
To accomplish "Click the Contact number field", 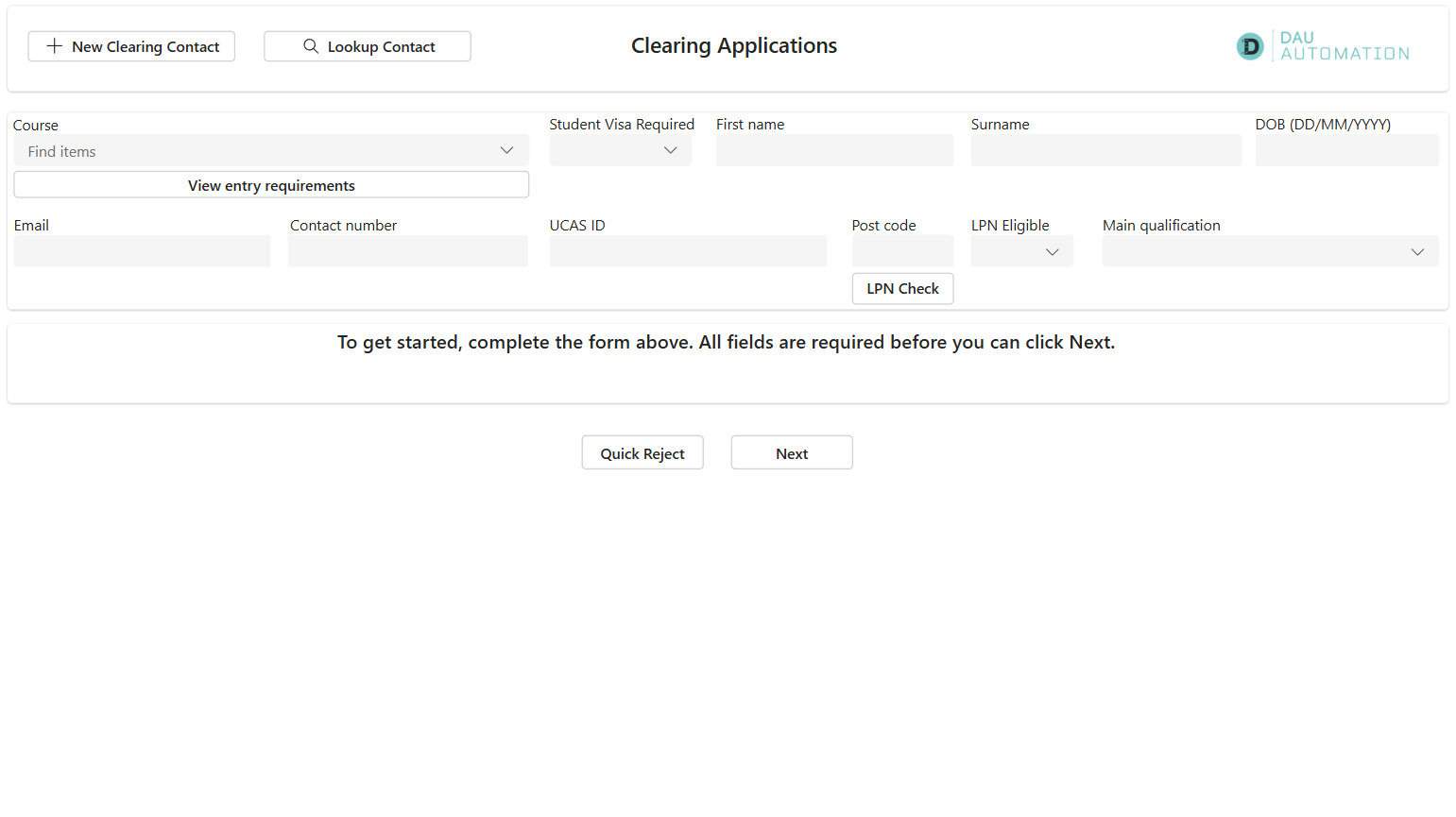I will 408,250.
